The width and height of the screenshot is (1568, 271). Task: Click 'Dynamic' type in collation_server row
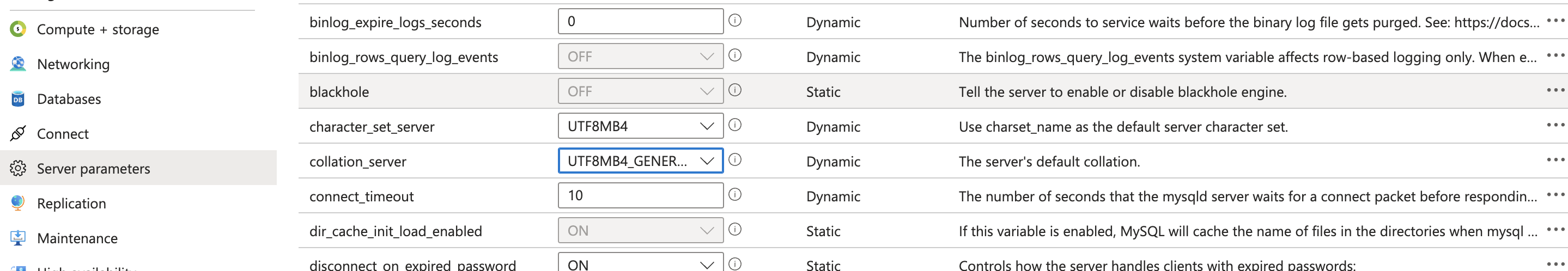point(832,162)
